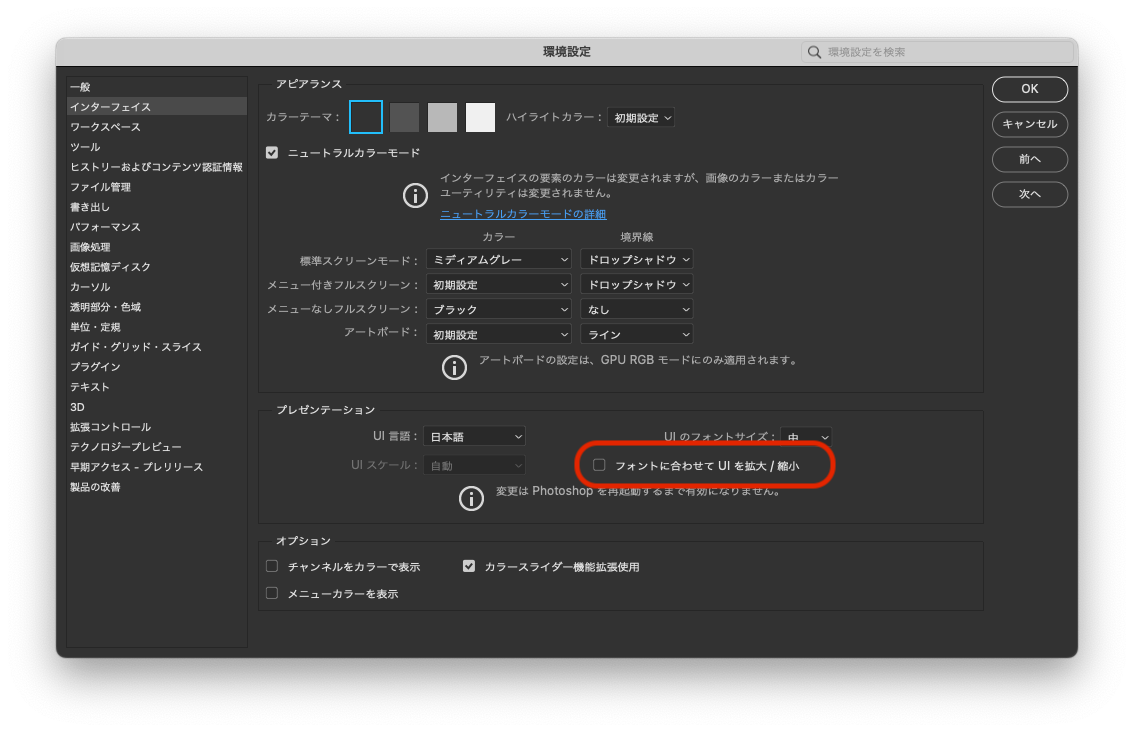Viewport: 1134px width, 732px height.
Task: Open the UI 言語 dropdown
Action: (474, 436)
